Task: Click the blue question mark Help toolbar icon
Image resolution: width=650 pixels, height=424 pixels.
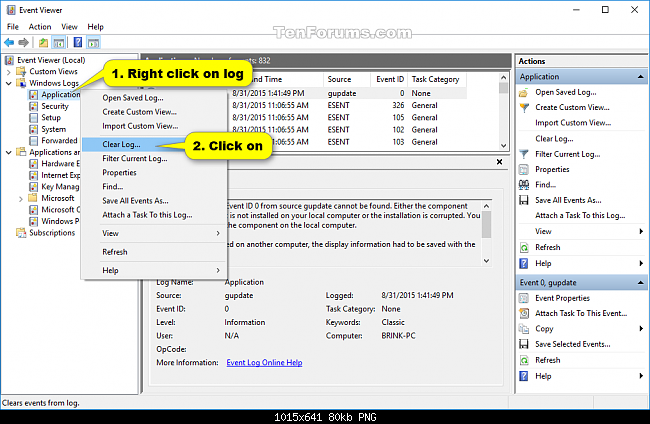Action: coord(77,43)
